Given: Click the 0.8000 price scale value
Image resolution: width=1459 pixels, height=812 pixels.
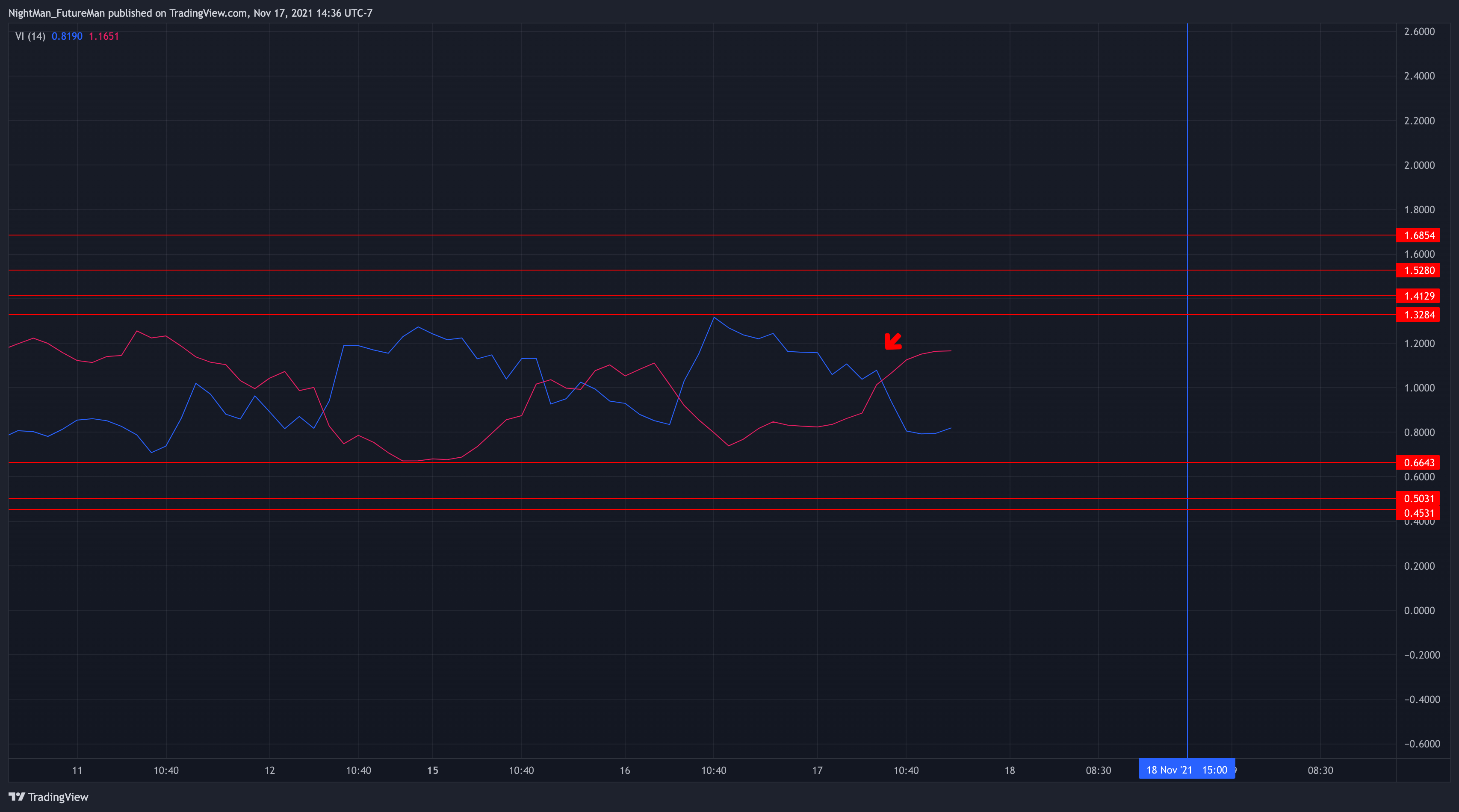Looking at the screenshot, I should coord(1419,432).
